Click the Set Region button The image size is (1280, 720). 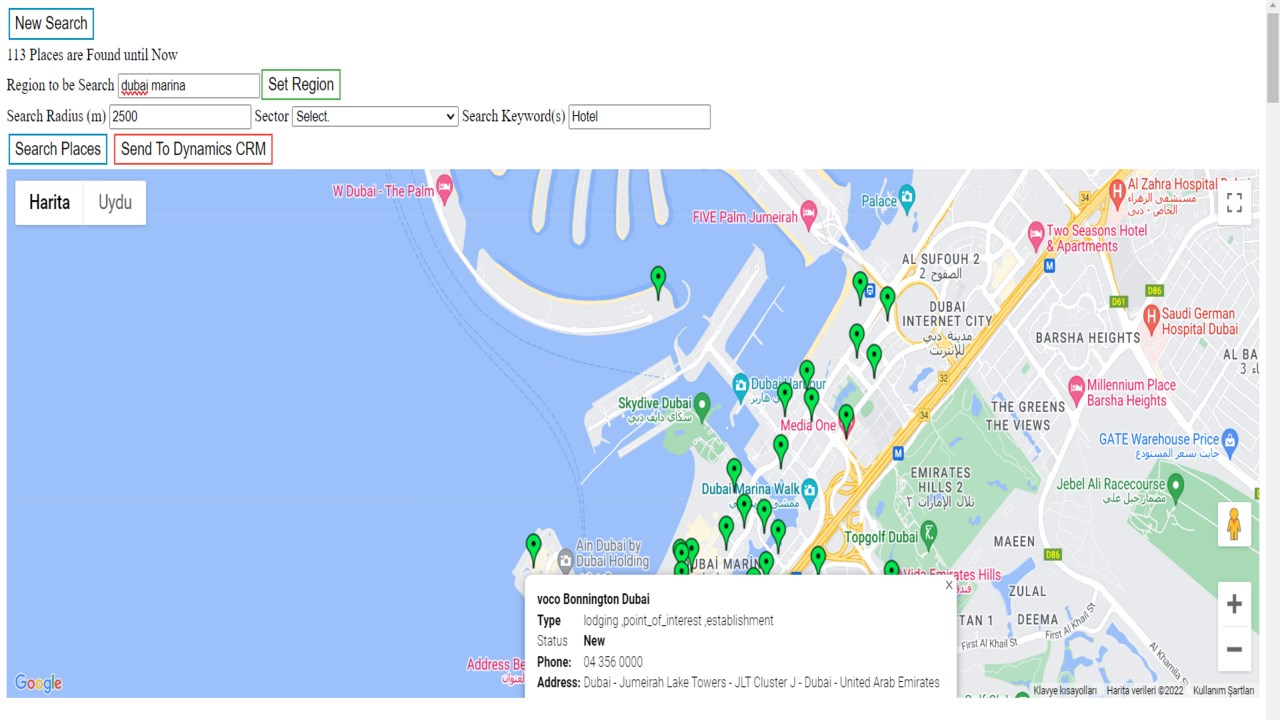click(301, 85)
